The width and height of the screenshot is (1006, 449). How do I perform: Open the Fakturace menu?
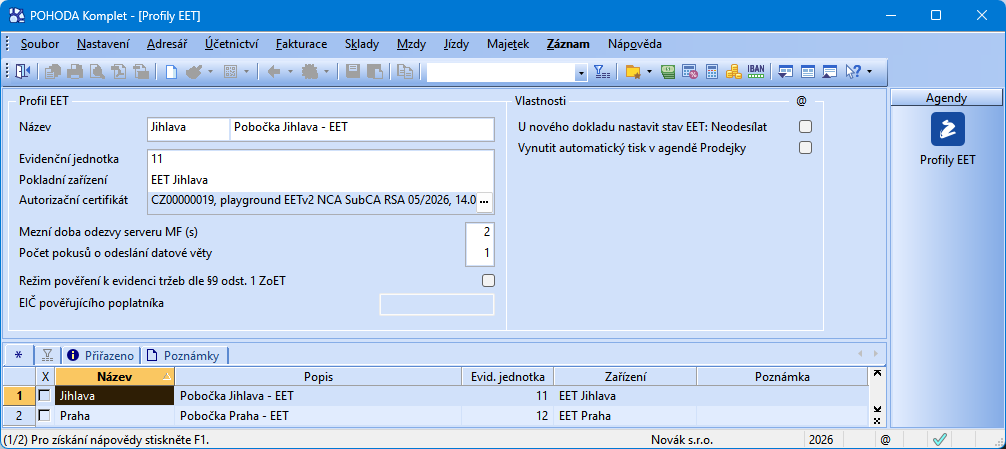(302, 44)
